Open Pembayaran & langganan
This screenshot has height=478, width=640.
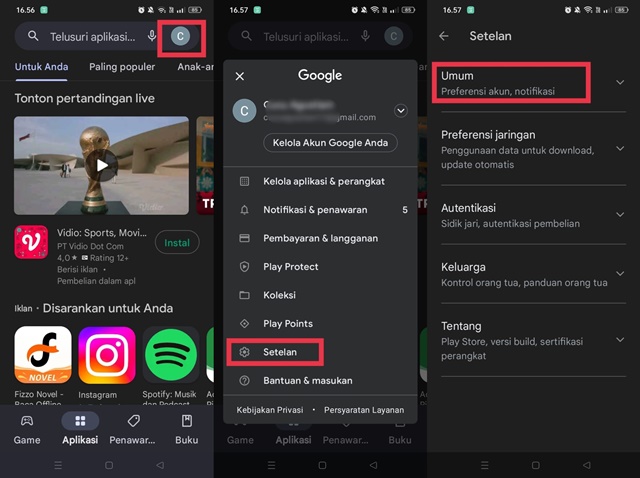click(x=320, y=238)
